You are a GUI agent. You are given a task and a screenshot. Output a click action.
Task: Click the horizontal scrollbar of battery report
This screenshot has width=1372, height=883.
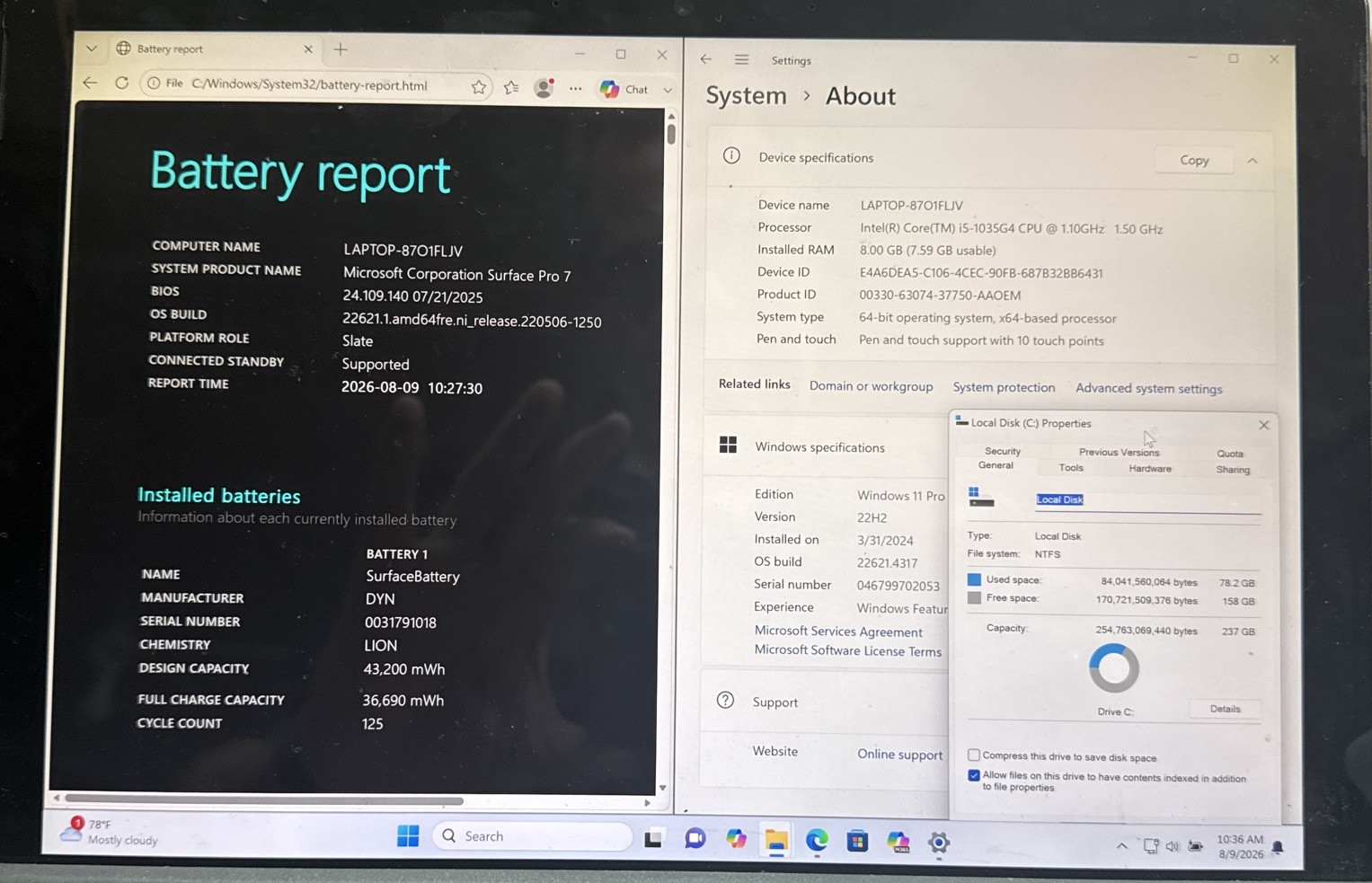tap(264, 799)
